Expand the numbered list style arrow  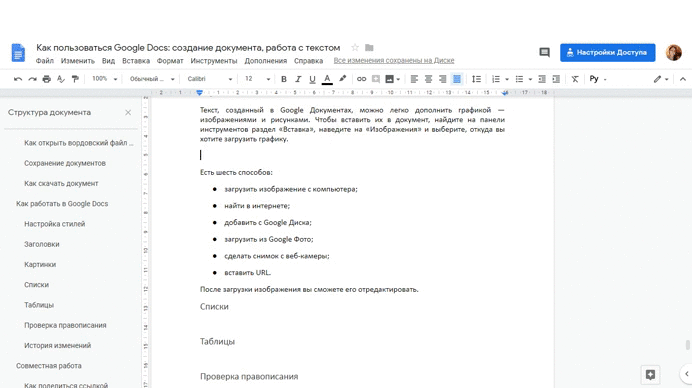507,79
